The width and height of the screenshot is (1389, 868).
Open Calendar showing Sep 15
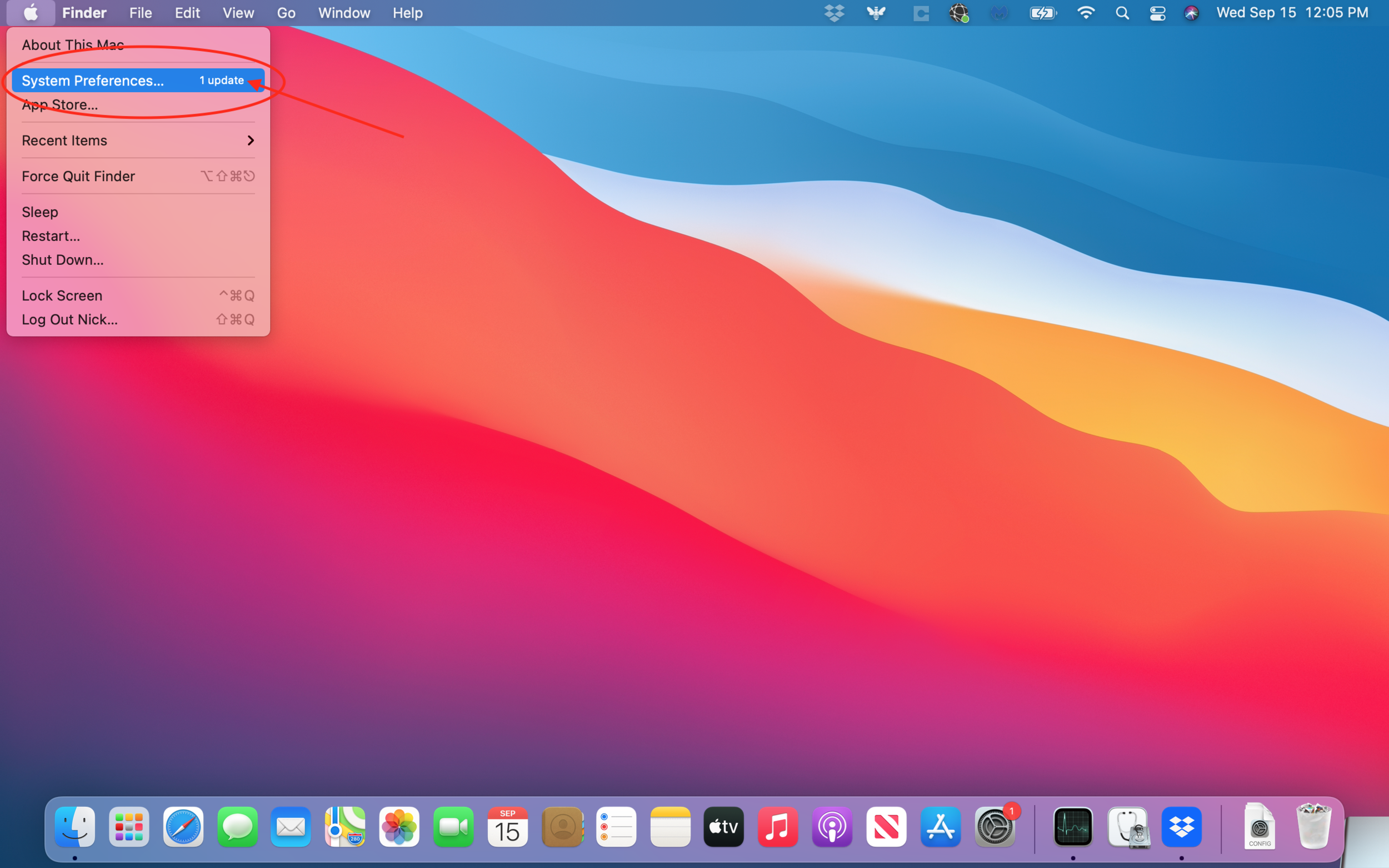click(508, 827)
